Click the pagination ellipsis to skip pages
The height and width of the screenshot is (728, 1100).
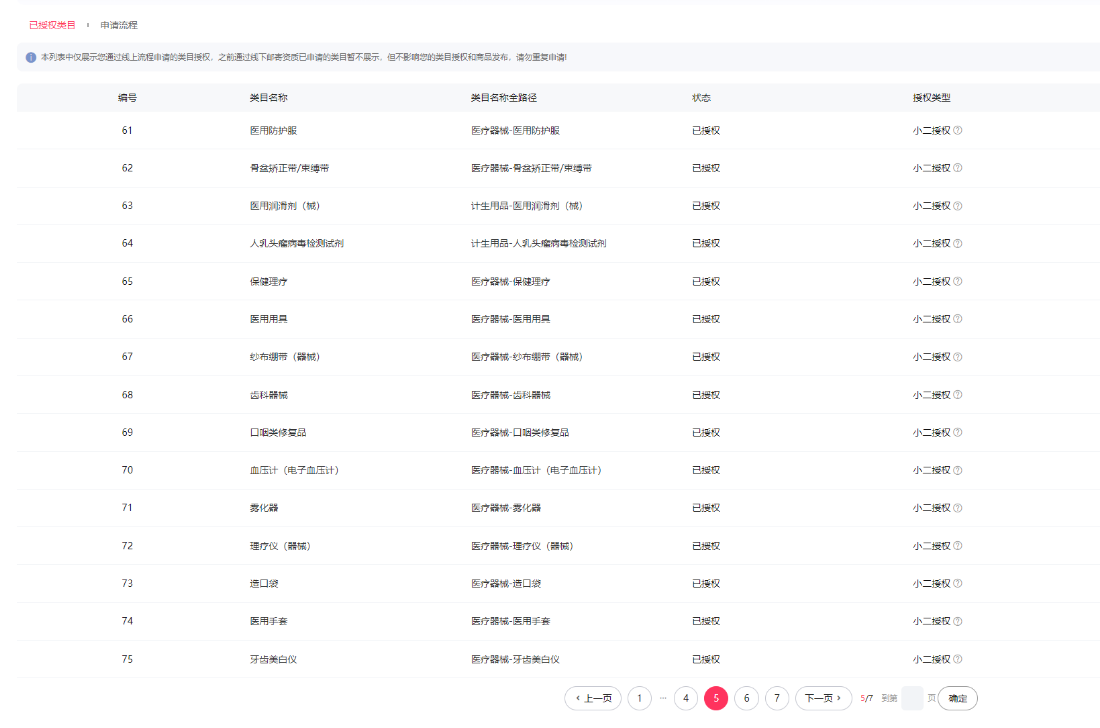(x=662, y=698)
